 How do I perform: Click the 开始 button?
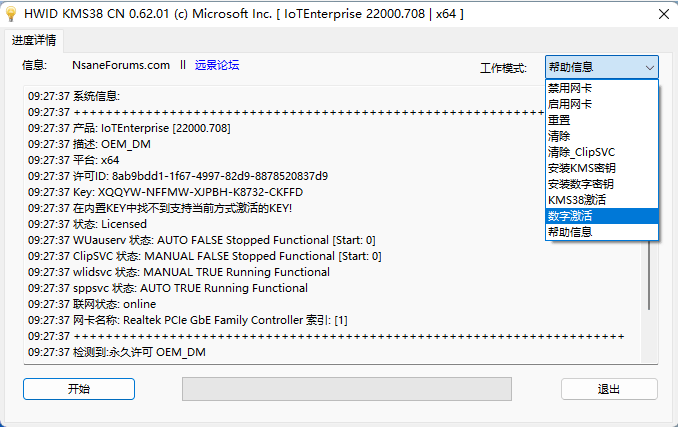(79, 389)
